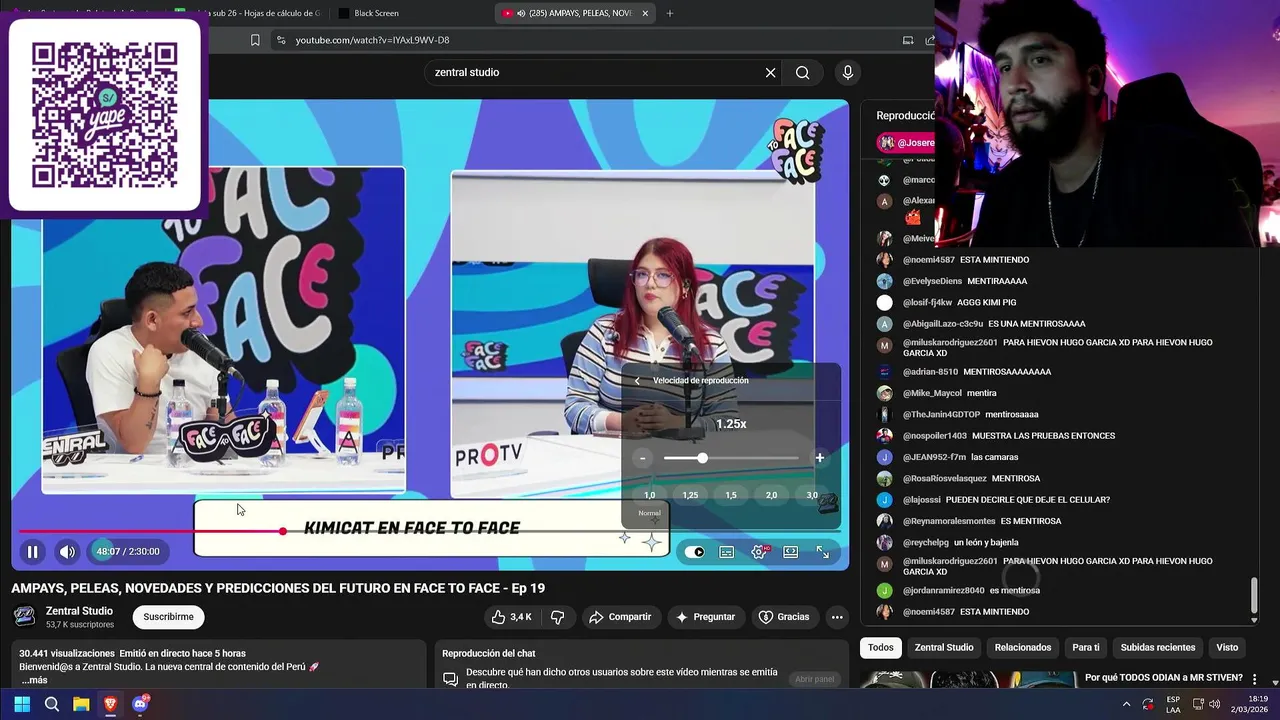Open Windows taskbar search icon
The width and height of the screenshot is (1280, 720).
point(52,704)
